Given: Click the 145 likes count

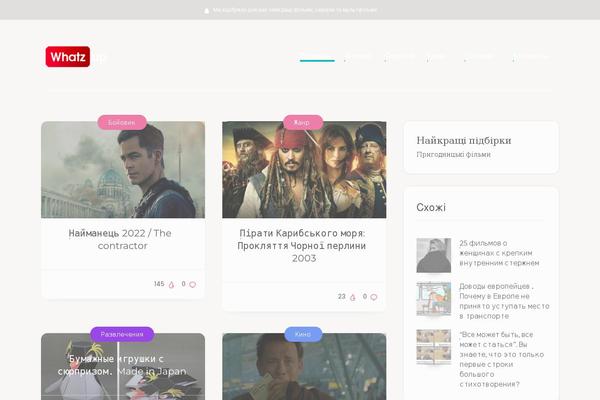Looking at the screenshot, I should (159, 284).
